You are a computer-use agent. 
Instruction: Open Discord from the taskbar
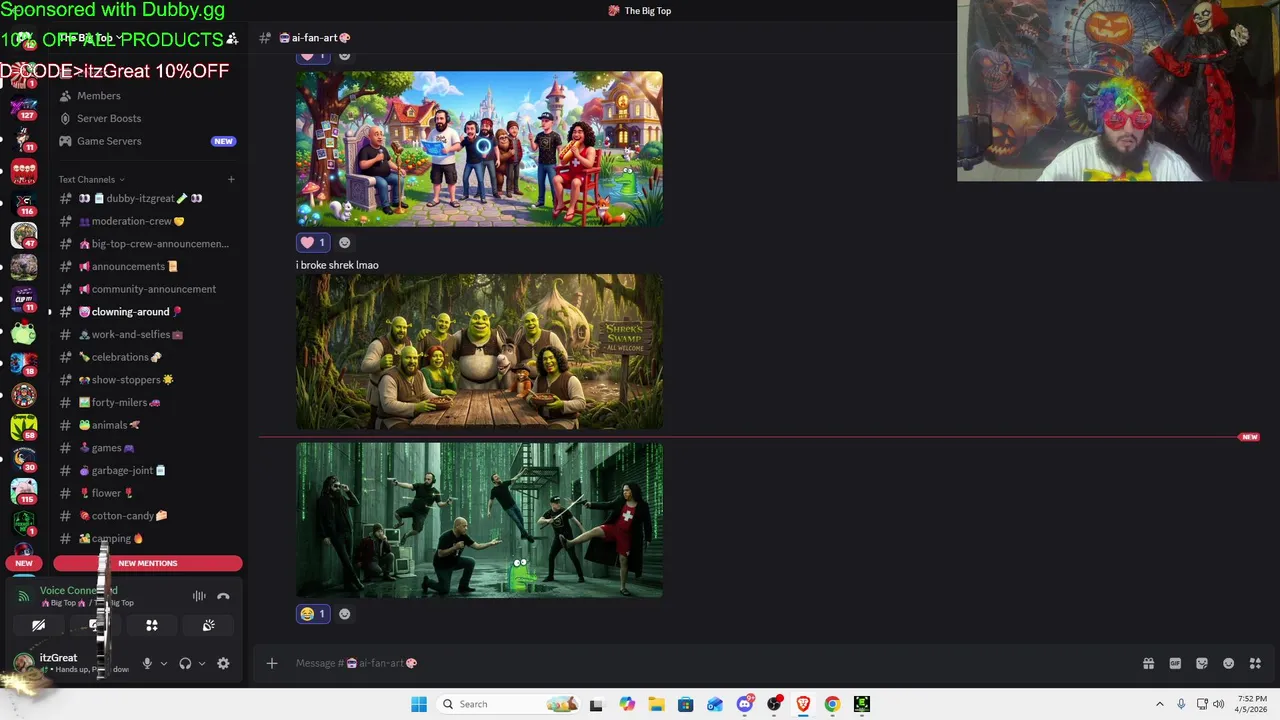pos(744,704)
